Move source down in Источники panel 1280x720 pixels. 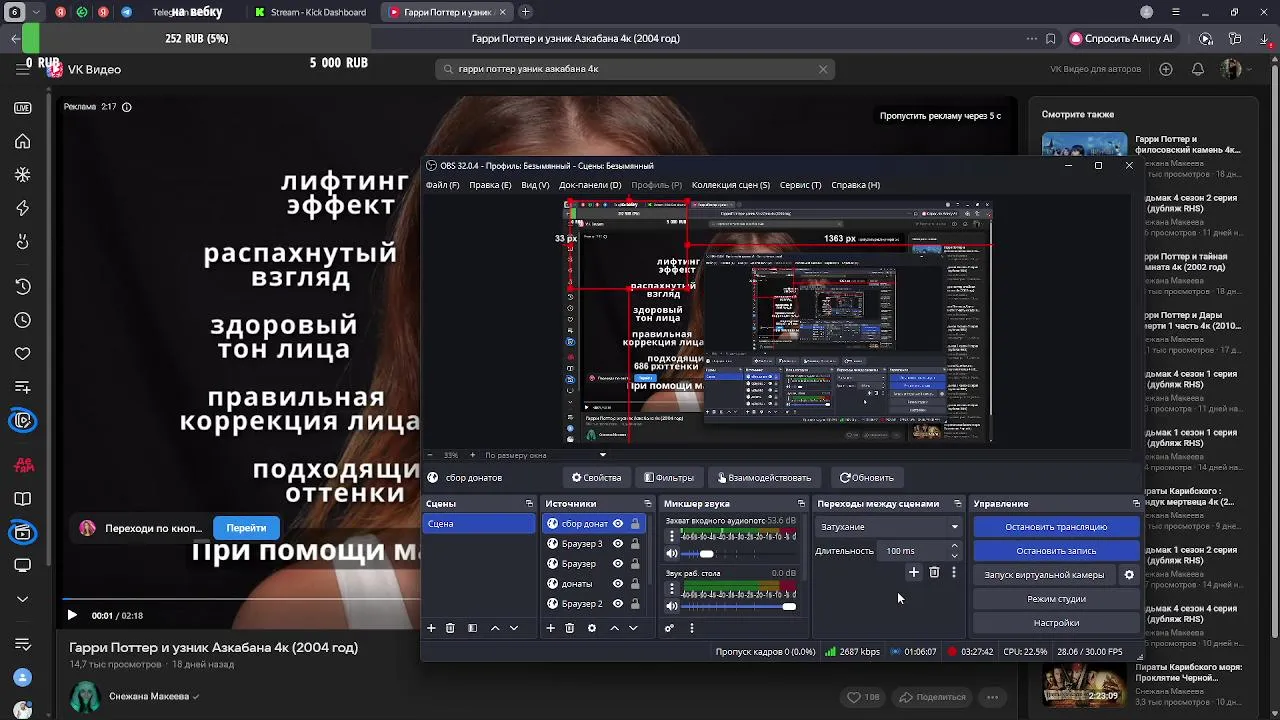[x=633, y=628]
